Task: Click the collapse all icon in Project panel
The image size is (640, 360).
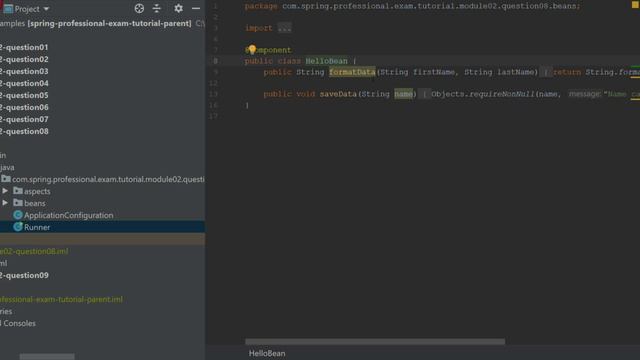Action: [157, 9]
